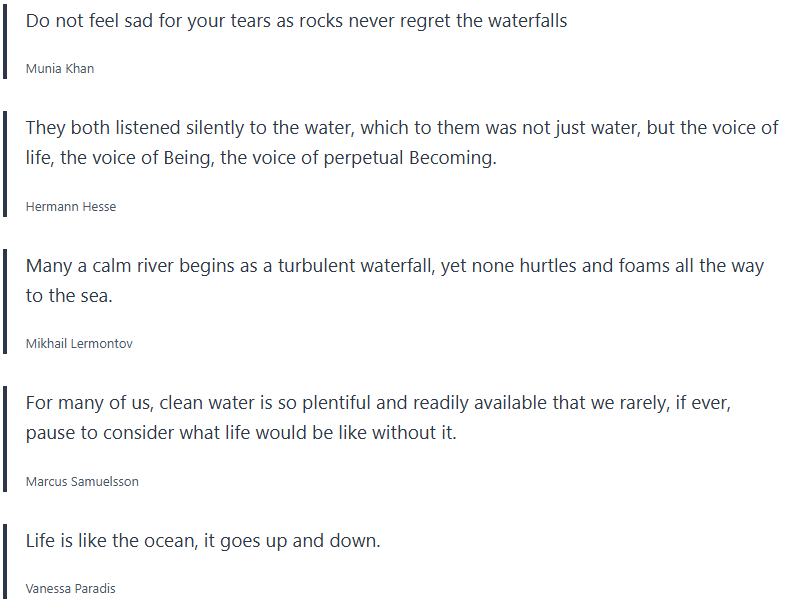Click the vertical bar beside the Vanessa Paradis quote
The image size is (807, 599).
5,562
